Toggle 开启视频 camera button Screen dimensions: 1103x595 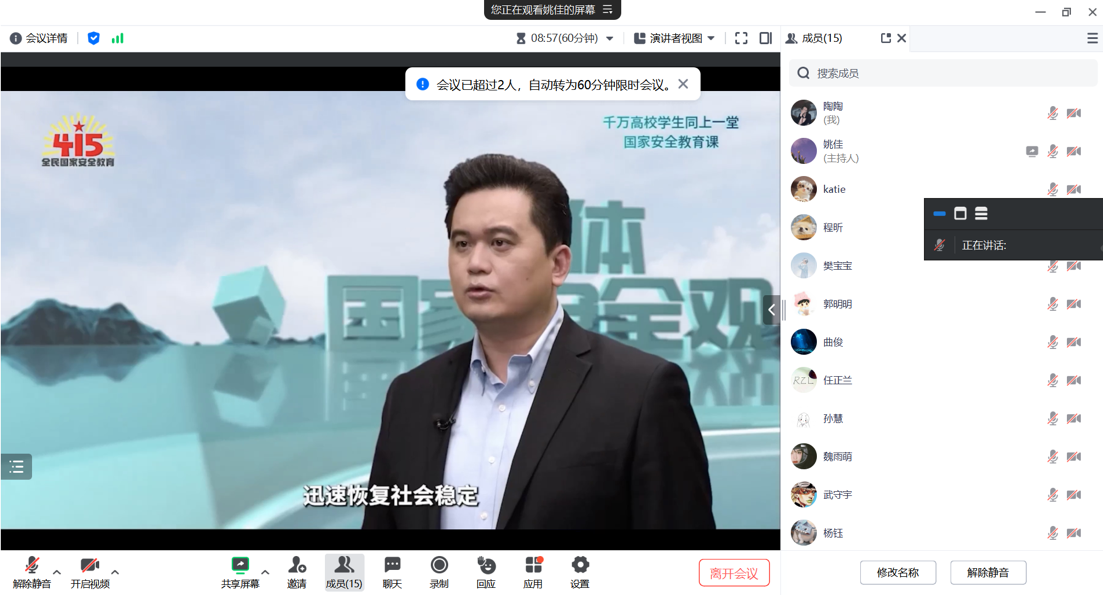tap(90, 566)
